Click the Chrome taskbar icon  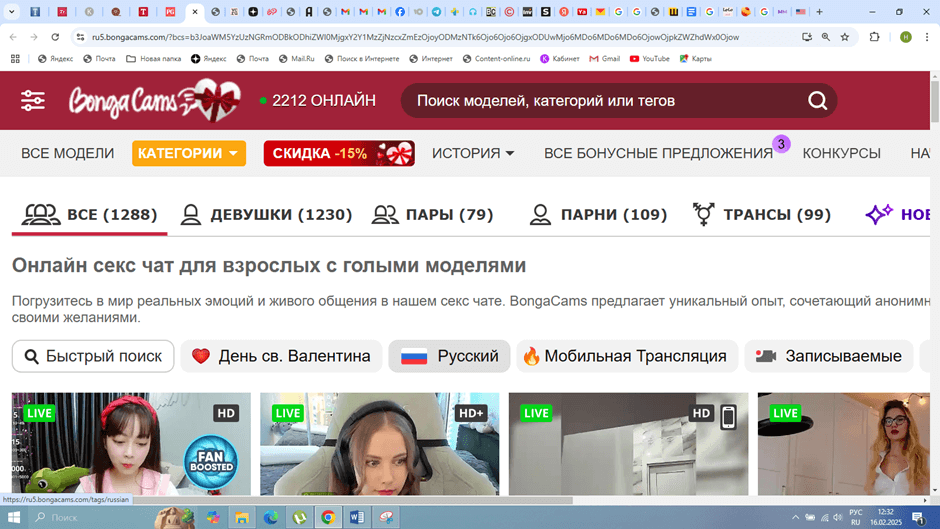click(x=328, y=517)
